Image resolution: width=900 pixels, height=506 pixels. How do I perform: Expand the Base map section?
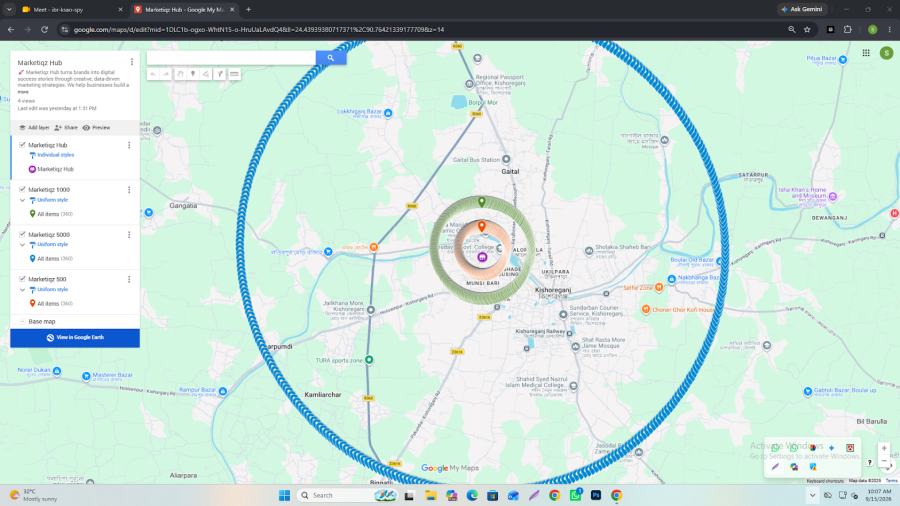(x=22, y=322)
